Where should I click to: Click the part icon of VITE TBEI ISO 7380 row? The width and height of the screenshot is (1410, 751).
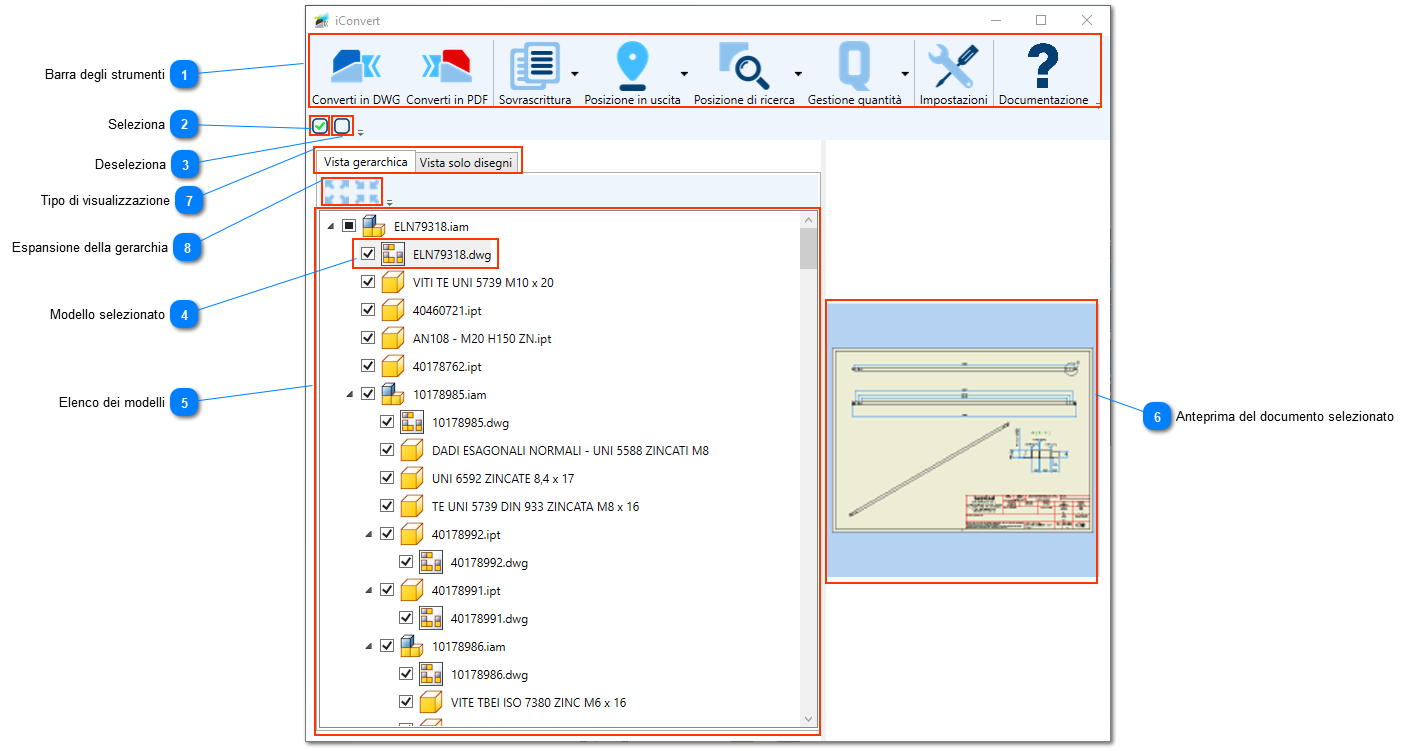[x=431, y=702]
